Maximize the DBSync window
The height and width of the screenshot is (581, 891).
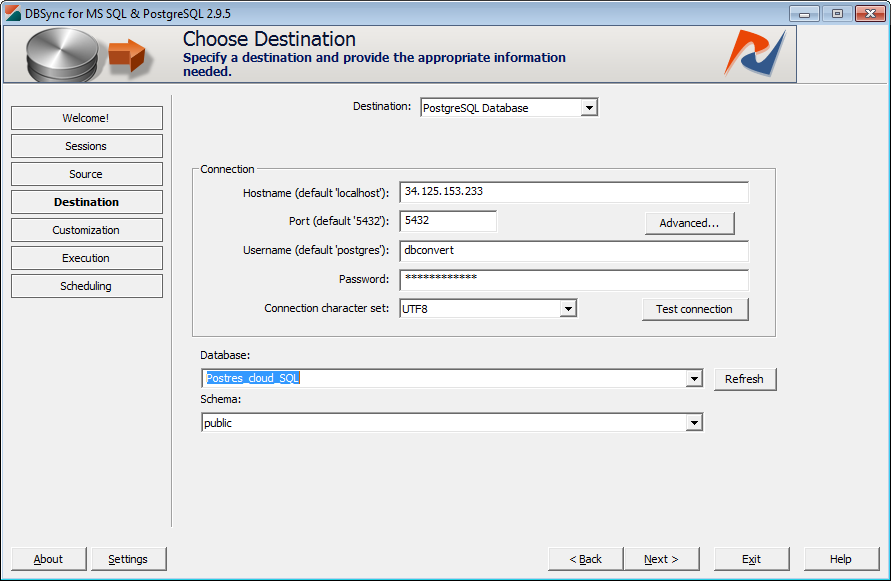(837, 14)
